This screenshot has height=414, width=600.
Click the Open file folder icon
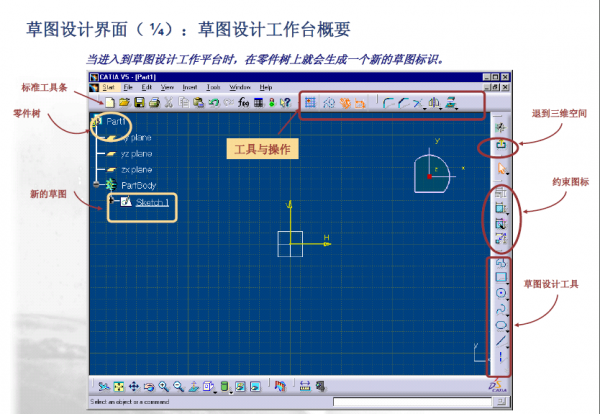(124, 102)
